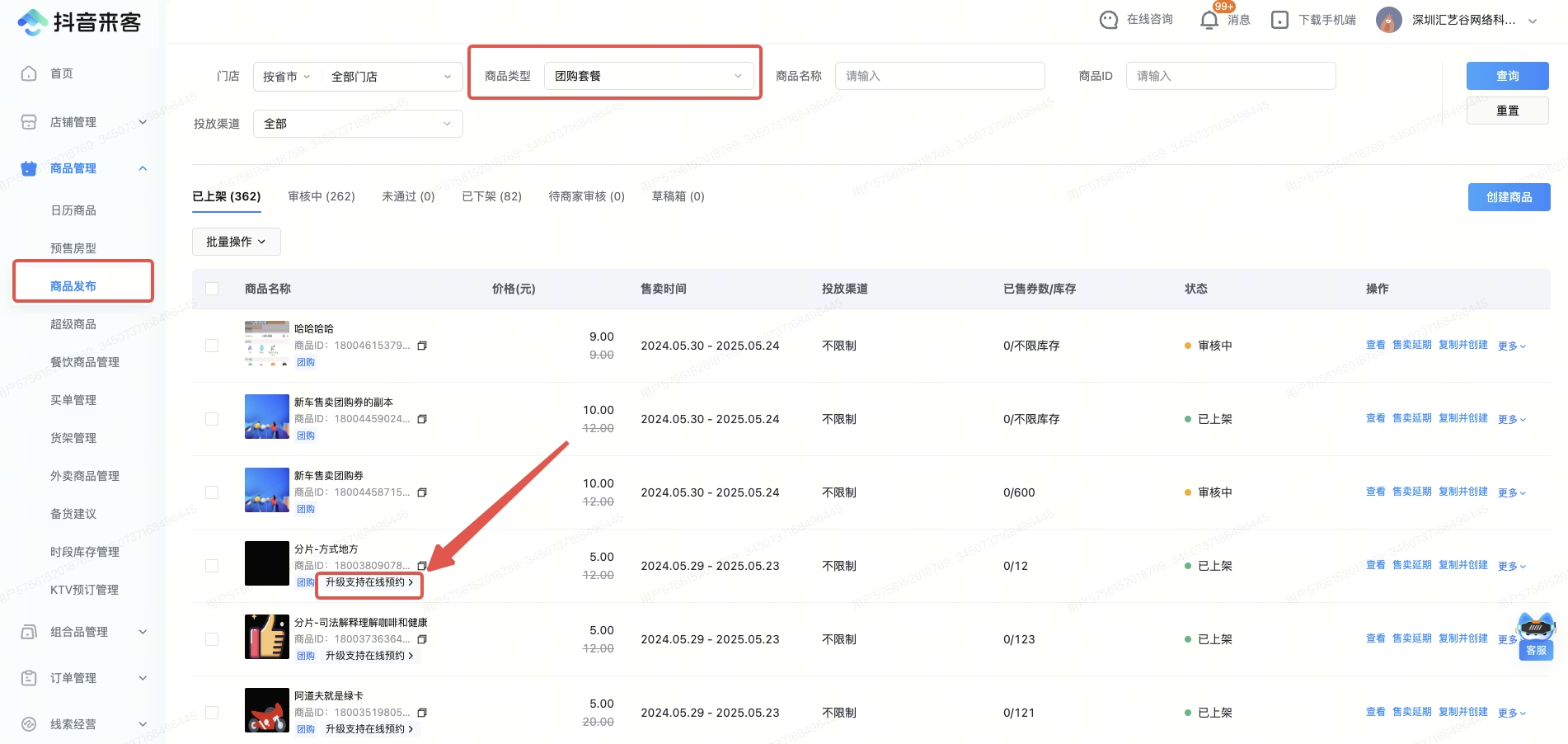Click 下载手机端 phone icon
The width and height of the screenshot is (1568, 744).
tap(1279, 20)
